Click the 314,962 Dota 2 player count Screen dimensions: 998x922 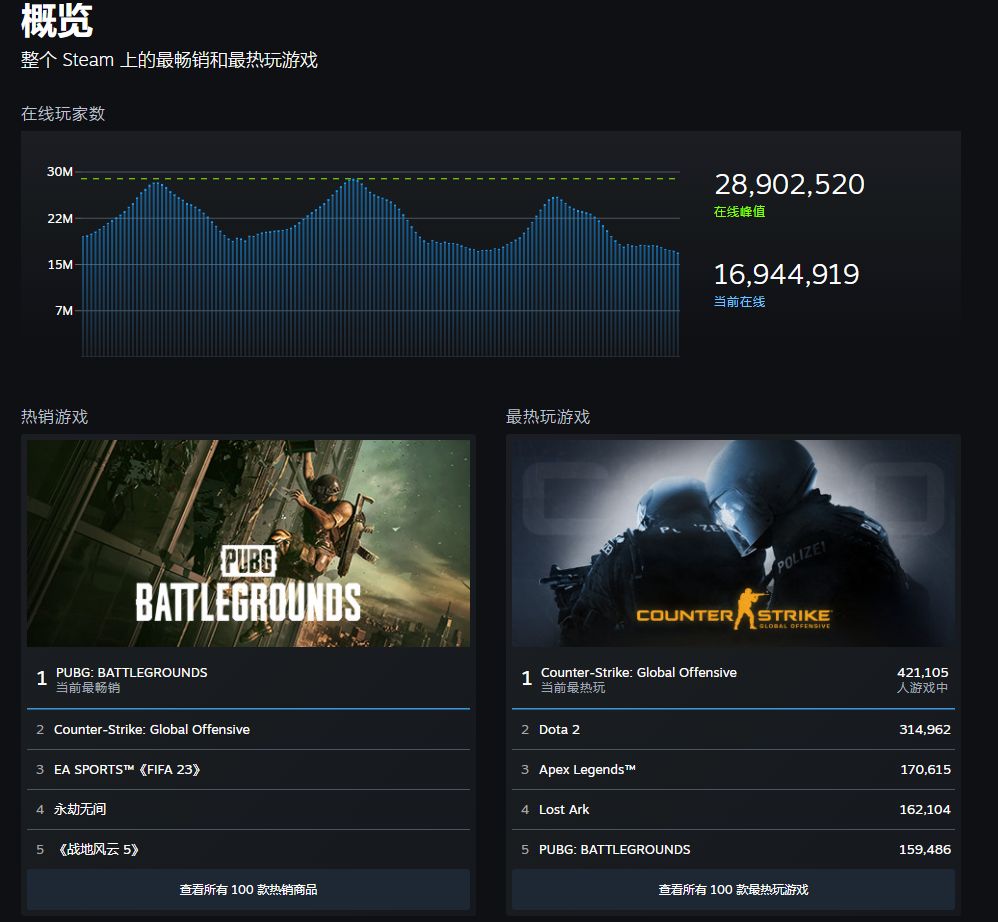(925, 730)
